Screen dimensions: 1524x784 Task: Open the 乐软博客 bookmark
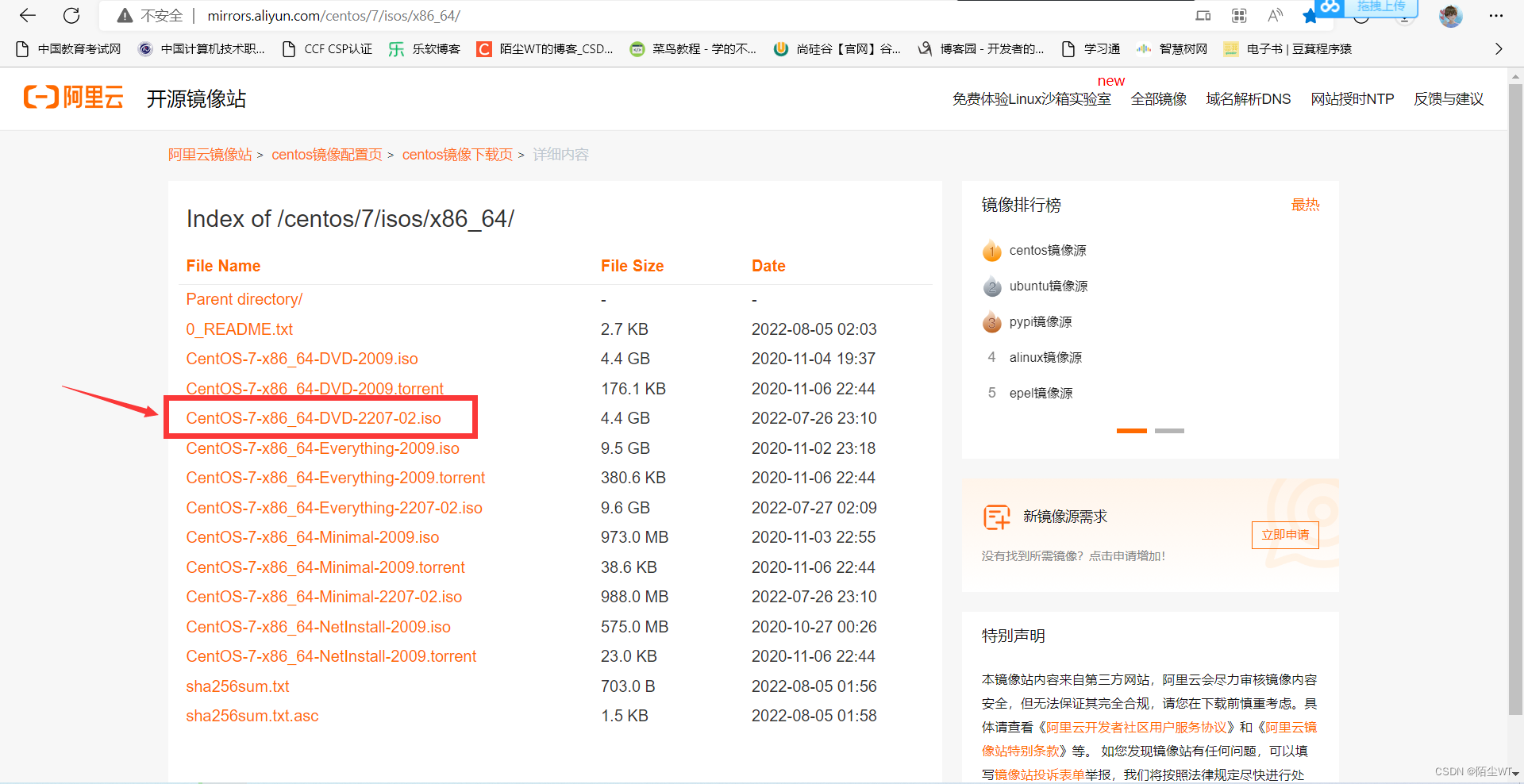(x=425, y=49)
